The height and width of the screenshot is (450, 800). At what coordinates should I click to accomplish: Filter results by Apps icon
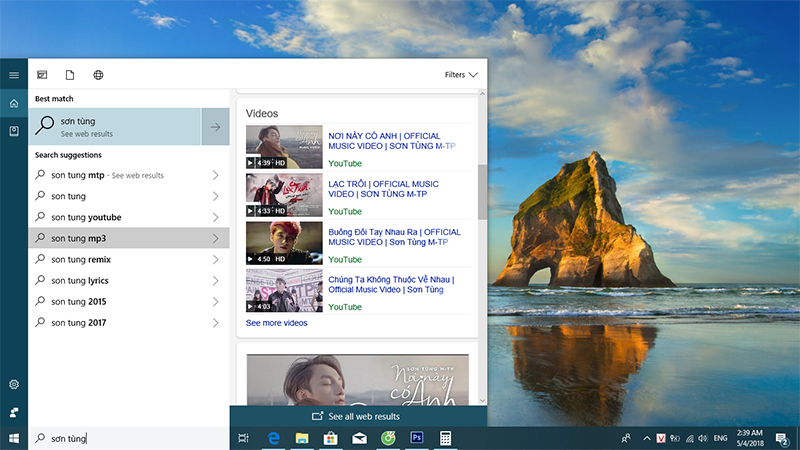click(42, 75)
